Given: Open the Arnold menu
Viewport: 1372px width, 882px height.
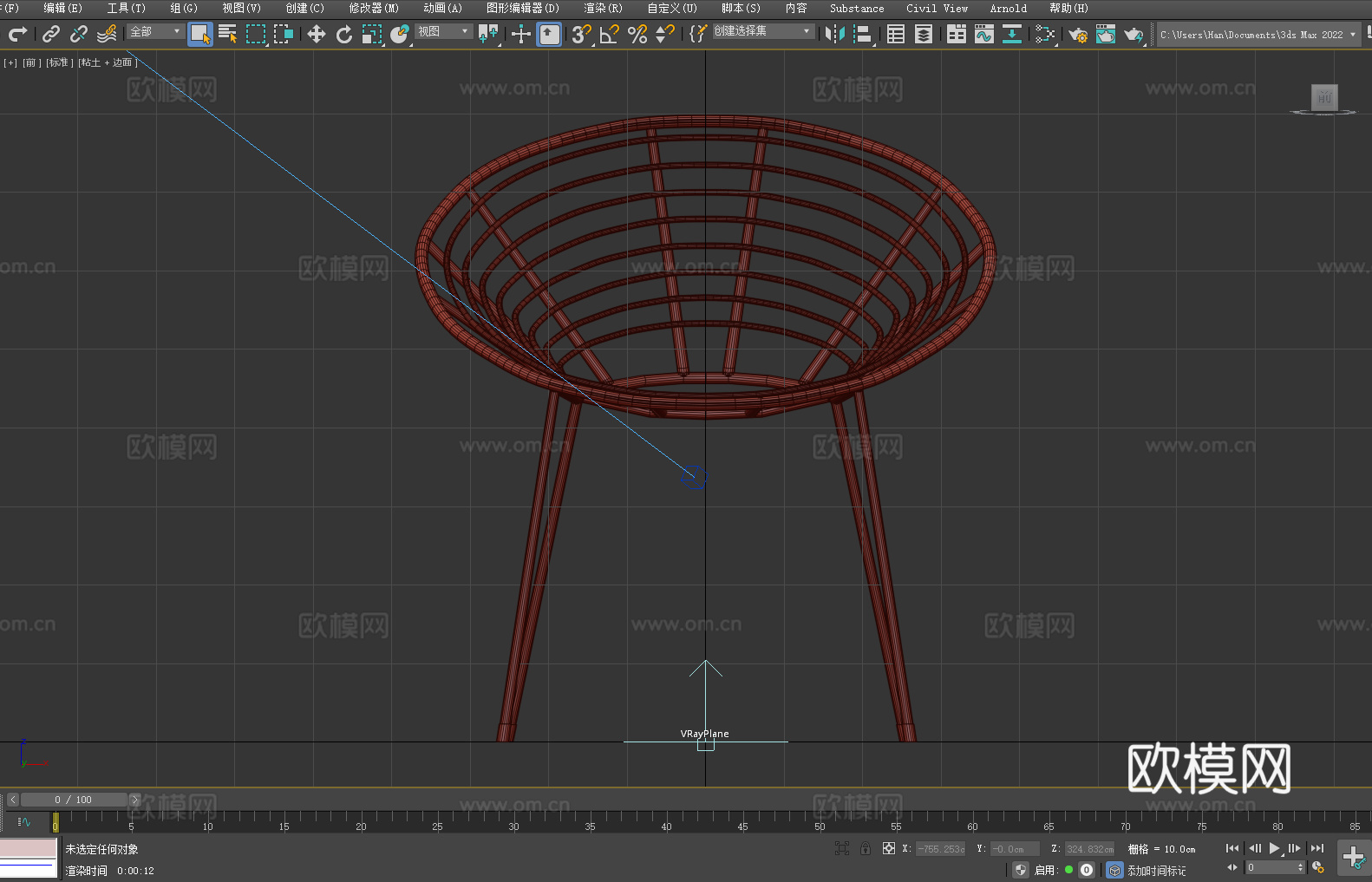Looking at the screenshot, I should (x=1008, y=8).
